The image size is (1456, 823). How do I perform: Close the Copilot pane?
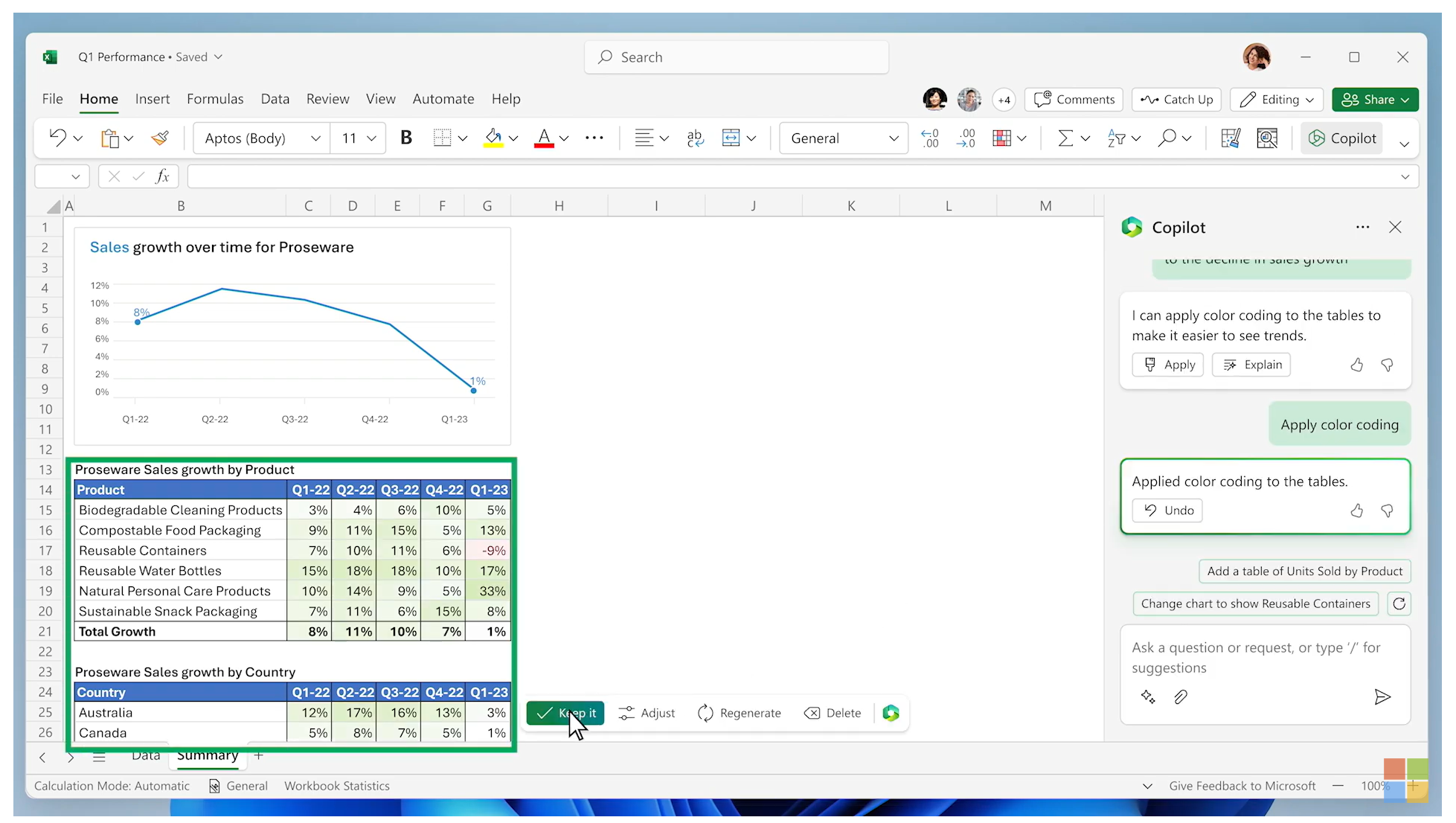(x=1395, y=227)
